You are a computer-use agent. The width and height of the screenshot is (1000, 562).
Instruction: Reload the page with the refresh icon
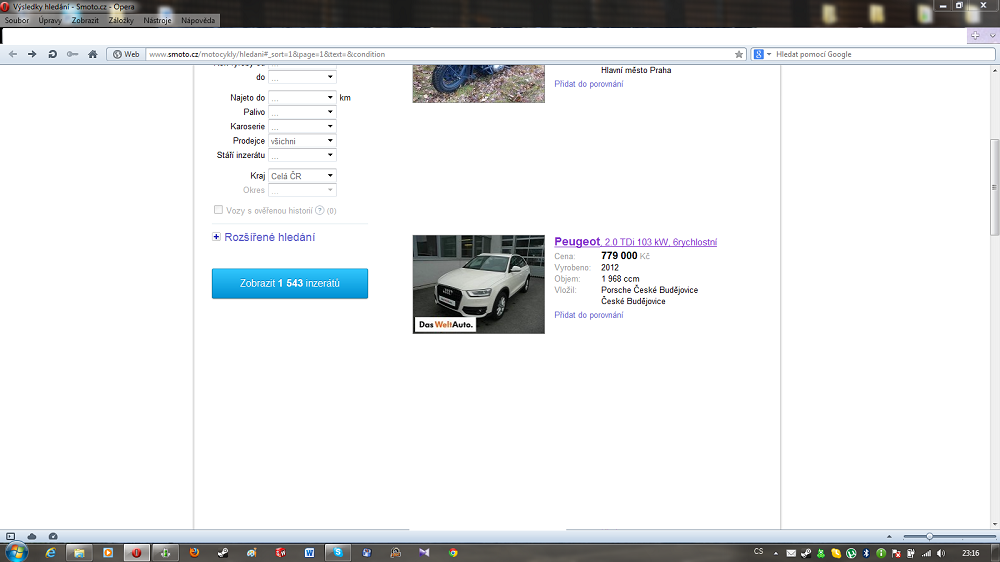coord(52,54)
